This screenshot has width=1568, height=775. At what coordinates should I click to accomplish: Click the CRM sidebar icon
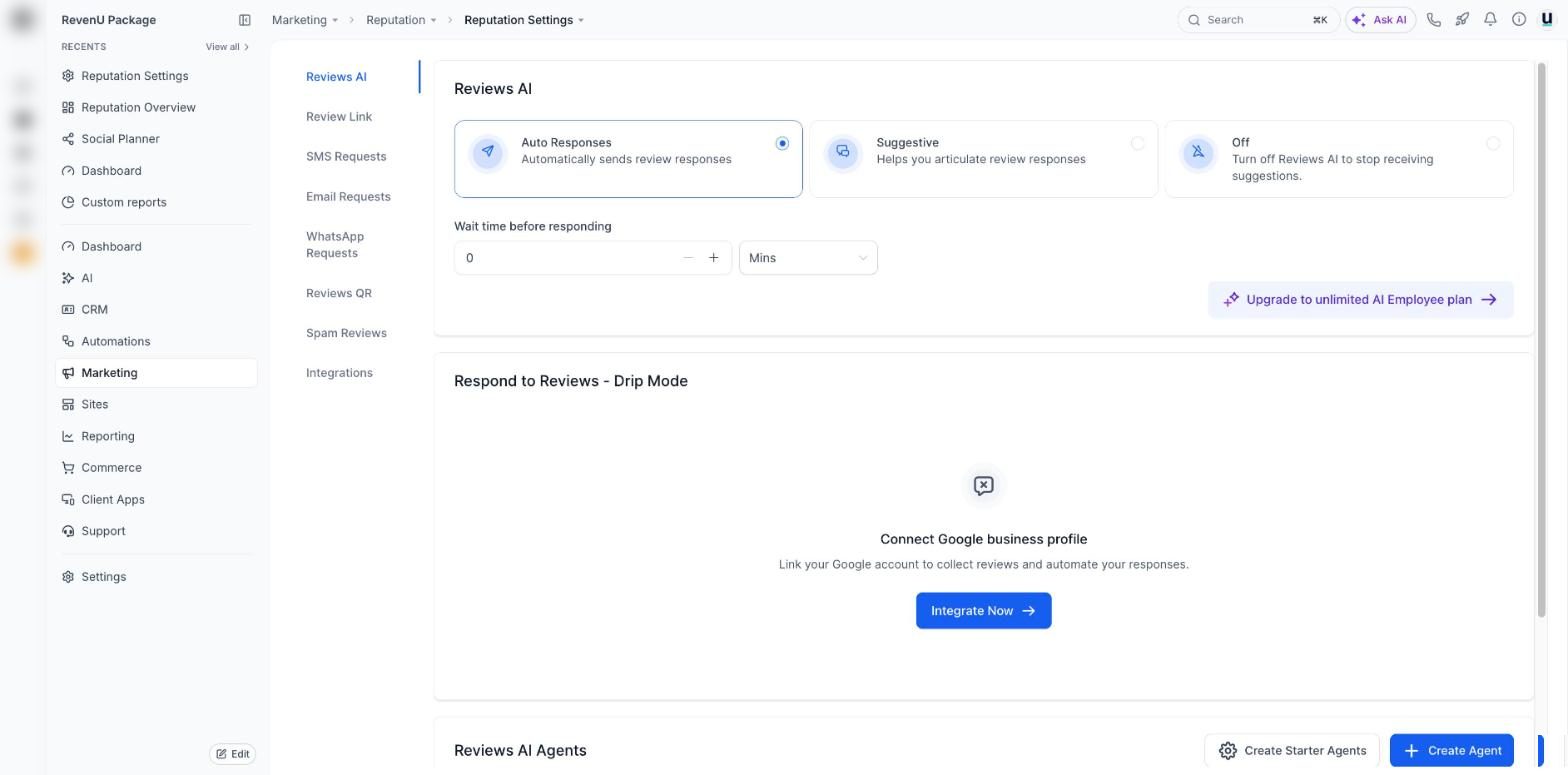[x=68, y=310]
